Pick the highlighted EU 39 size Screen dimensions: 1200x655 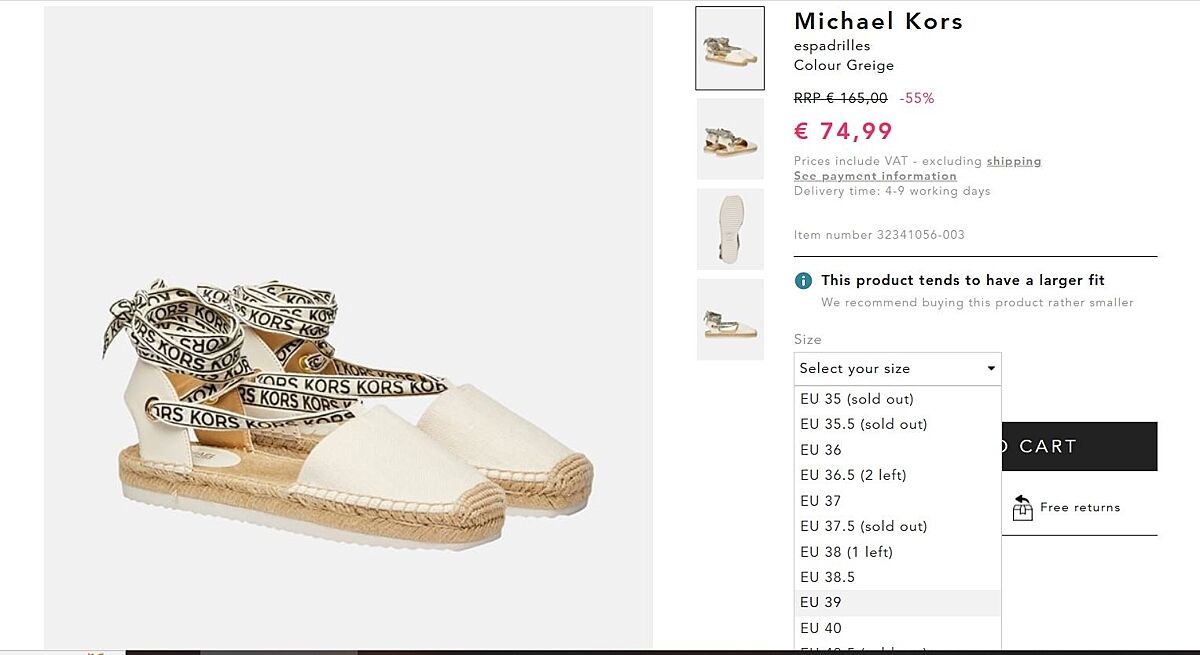(x=821, y=603)
